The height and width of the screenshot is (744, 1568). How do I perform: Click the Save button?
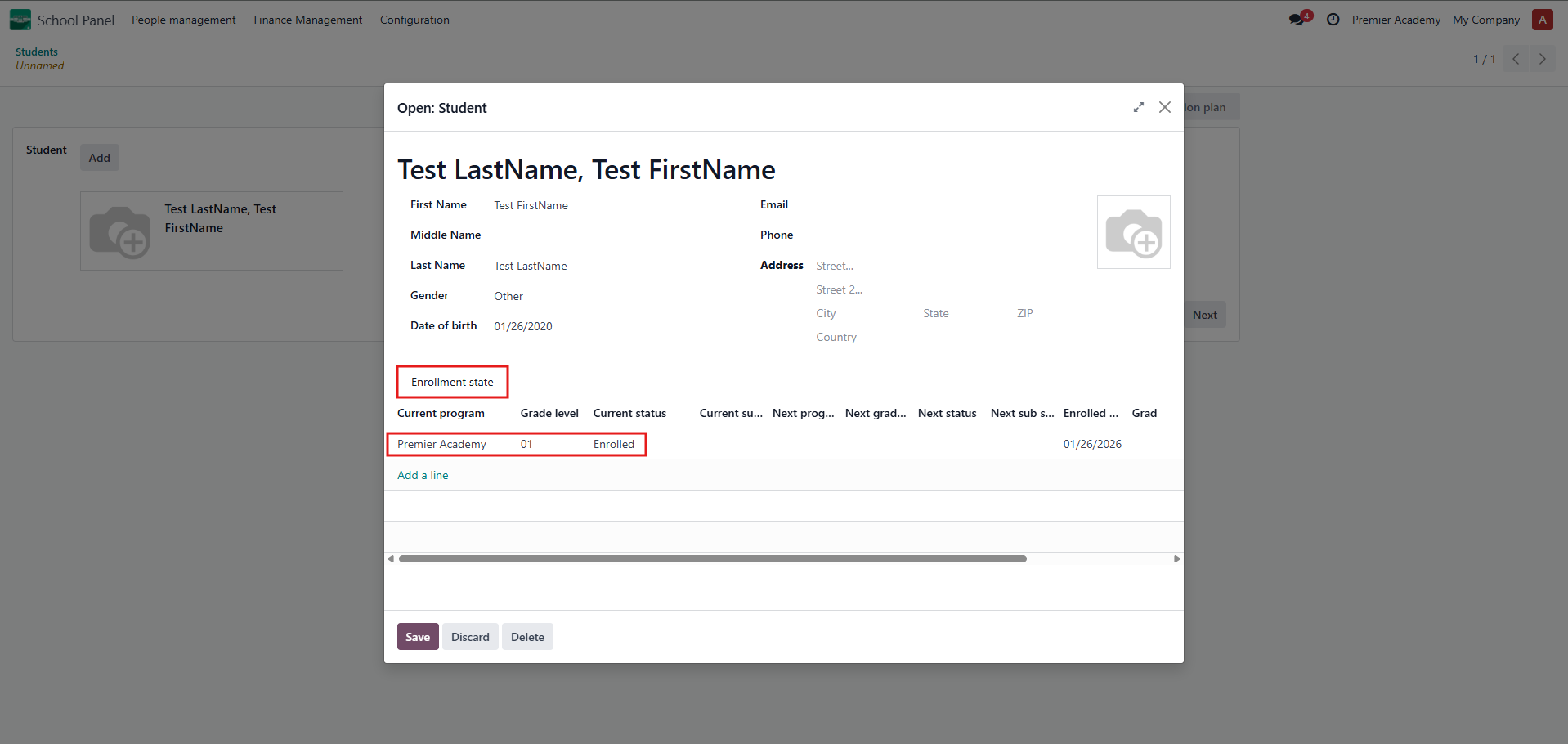(x=417, y=637)
